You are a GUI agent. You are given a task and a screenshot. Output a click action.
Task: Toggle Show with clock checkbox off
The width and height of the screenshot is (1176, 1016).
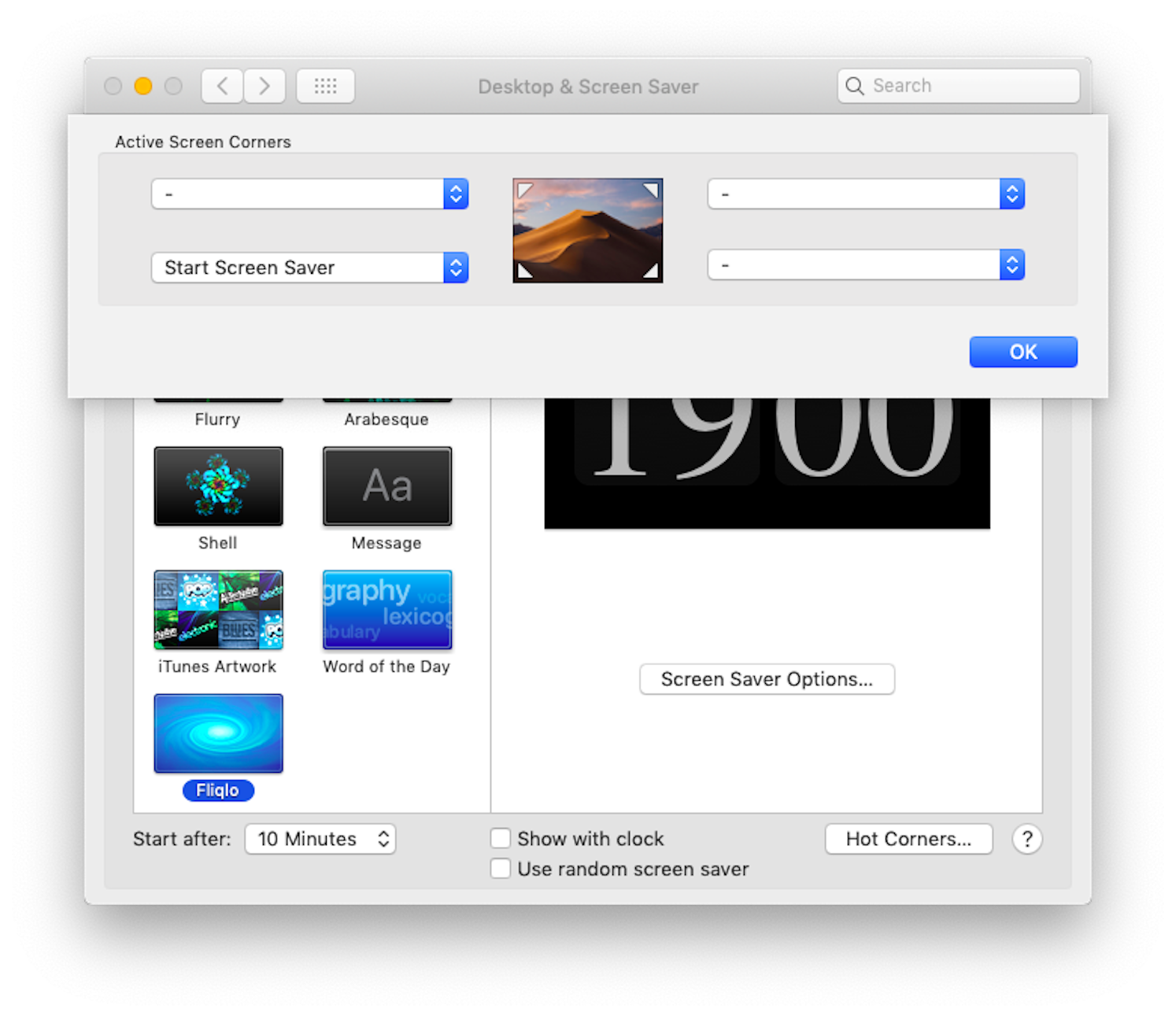coord(501,838)
